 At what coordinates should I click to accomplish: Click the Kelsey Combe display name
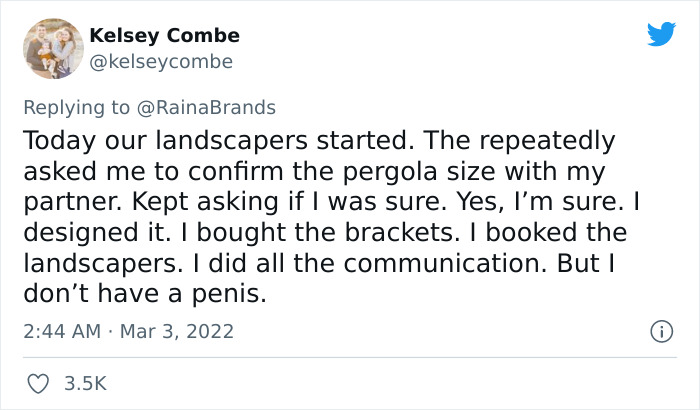(164, 35)
